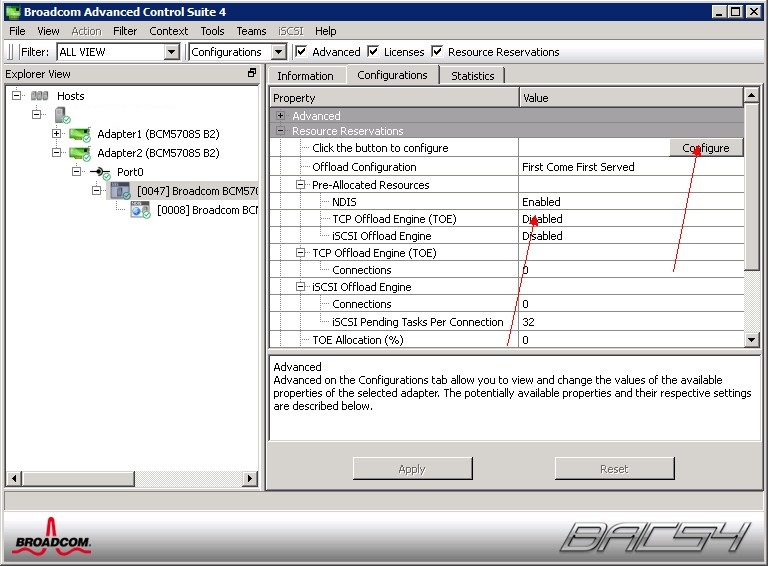Screen dimensions: 768x566
Task: Select the Adapter1 network card icon
Action: 81,134
